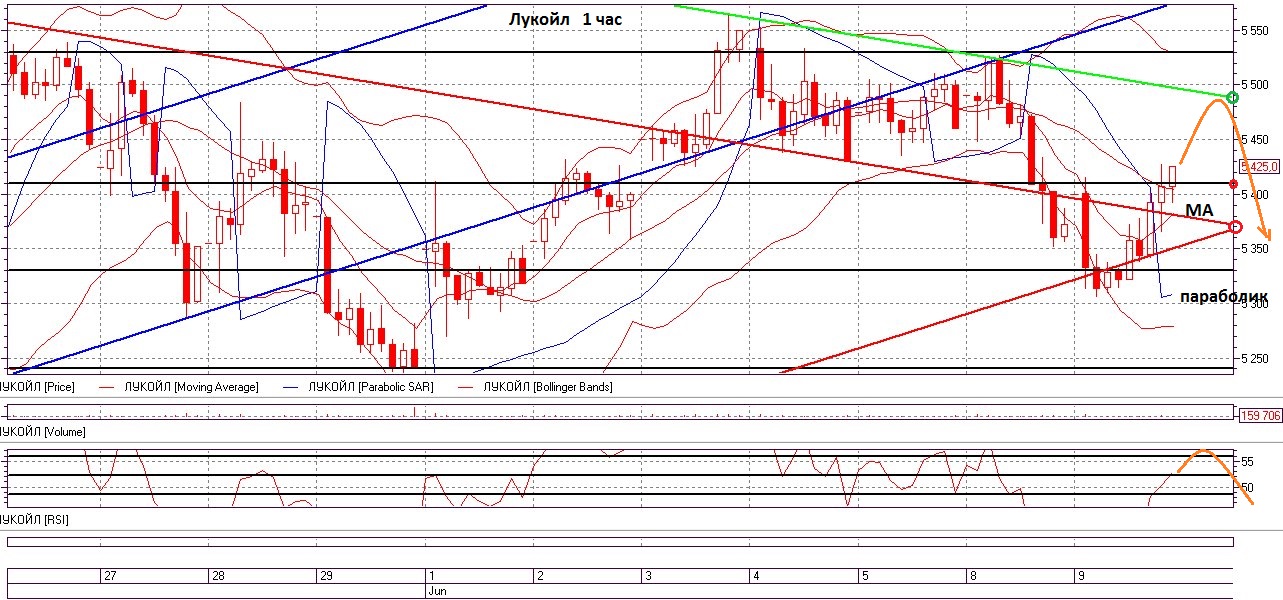The height and width of the screenshot is (600, 1283).
Task: Click the RSI scale value 55
Action: pos(1247,462)
